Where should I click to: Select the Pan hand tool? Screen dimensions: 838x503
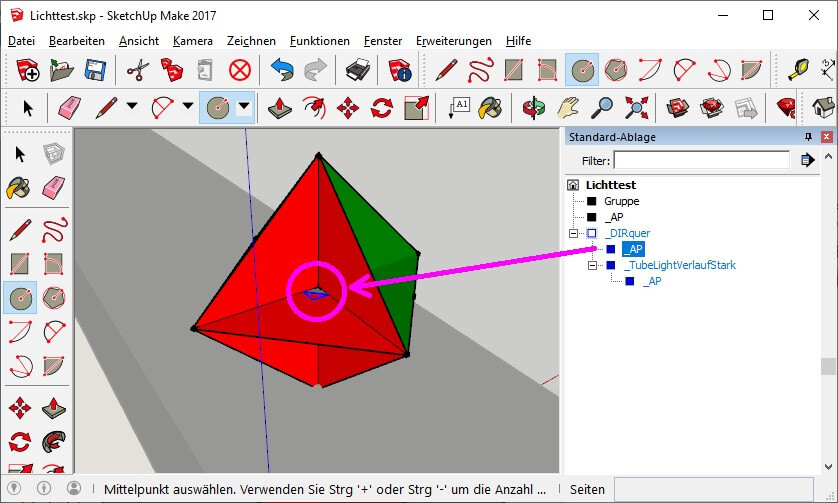coord(568,108)
